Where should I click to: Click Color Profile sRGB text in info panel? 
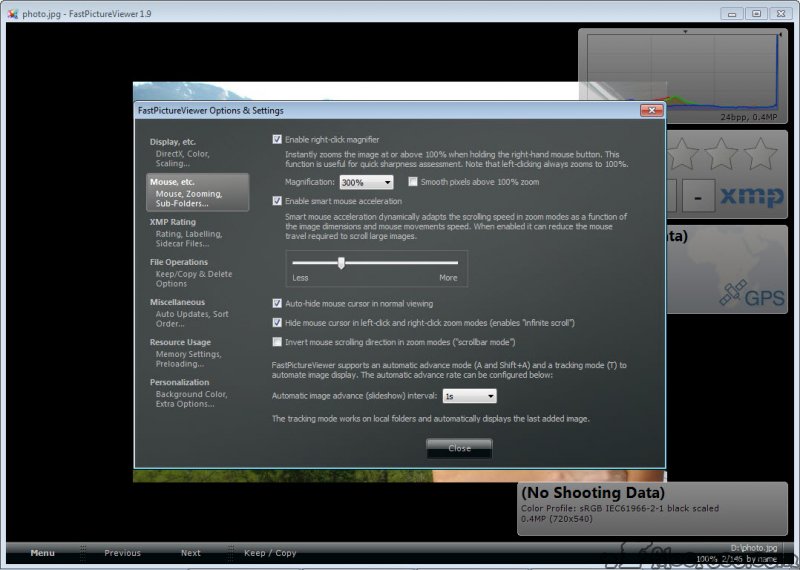(620, 508)
